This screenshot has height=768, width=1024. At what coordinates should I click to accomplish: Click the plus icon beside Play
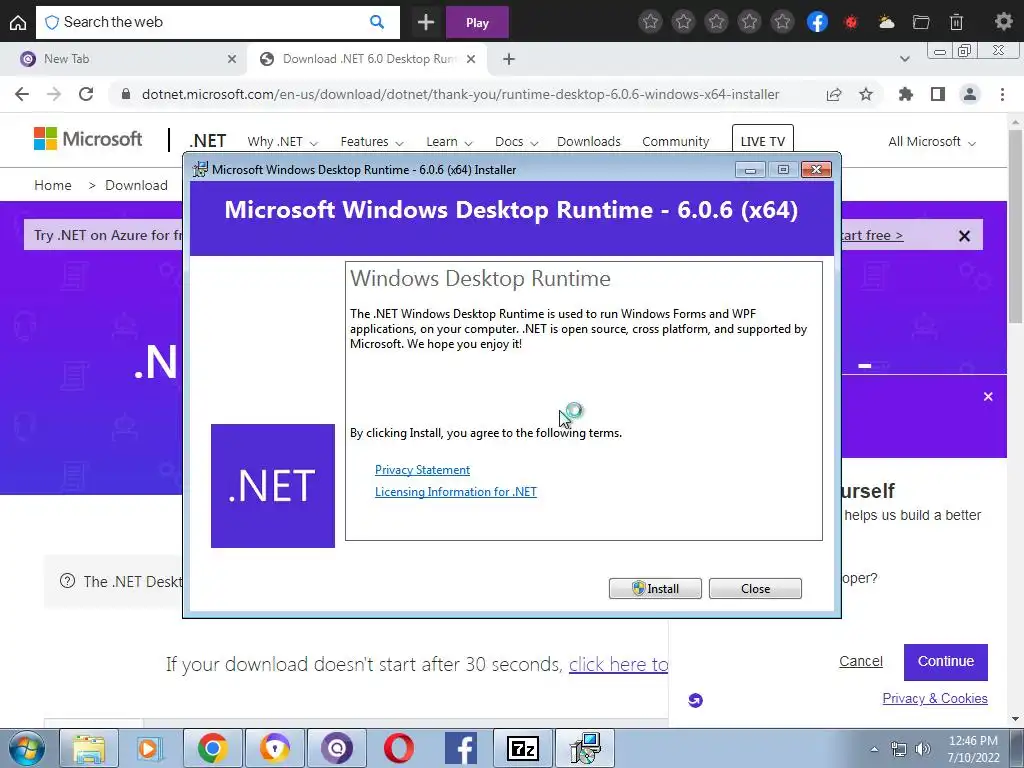[x=426, y=22]
